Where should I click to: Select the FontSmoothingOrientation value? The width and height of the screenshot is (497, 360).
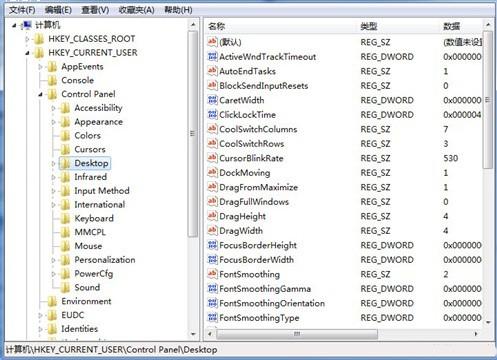[272, 303]
